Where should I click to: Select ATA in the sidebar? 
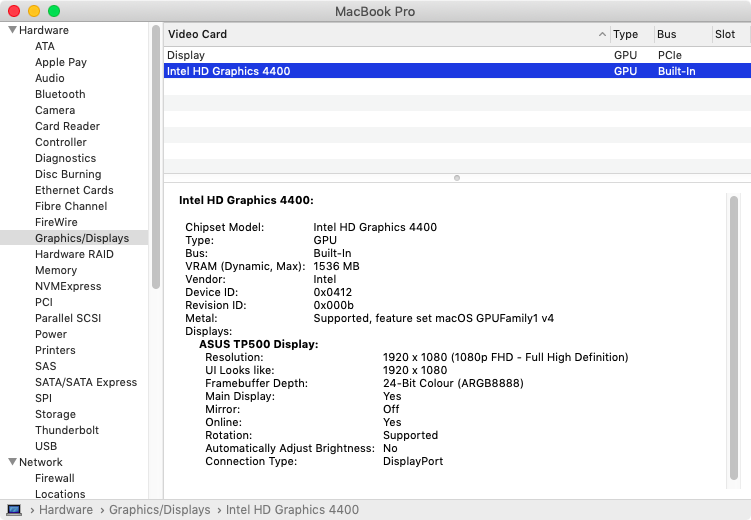pyautogui.click(x=45, y=46)
